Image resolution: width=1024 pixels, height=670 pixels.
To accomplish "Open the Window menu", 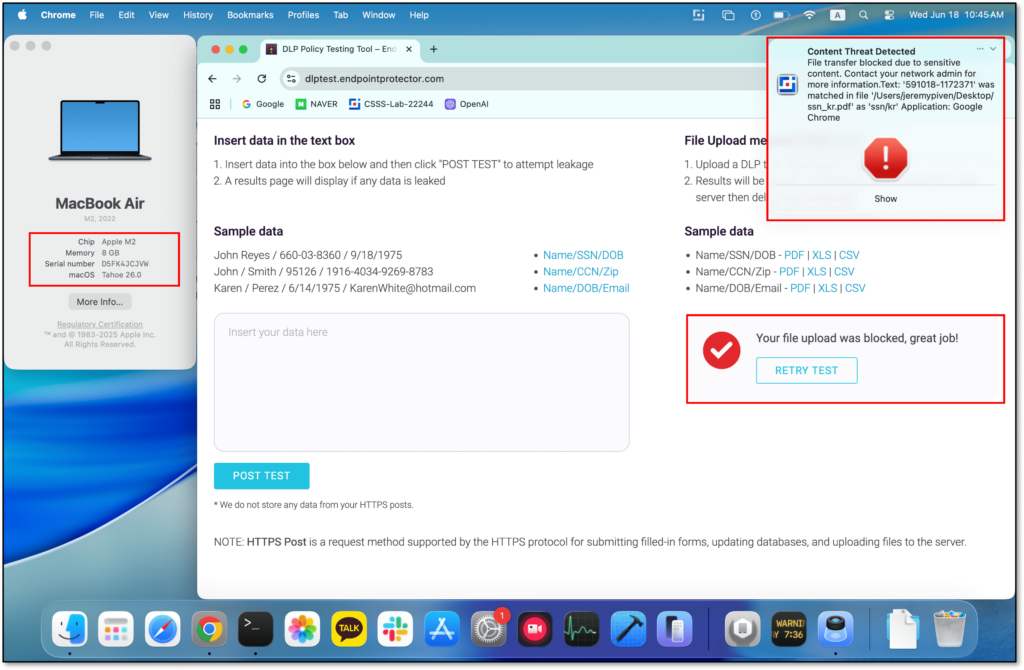I will (379, 15).
